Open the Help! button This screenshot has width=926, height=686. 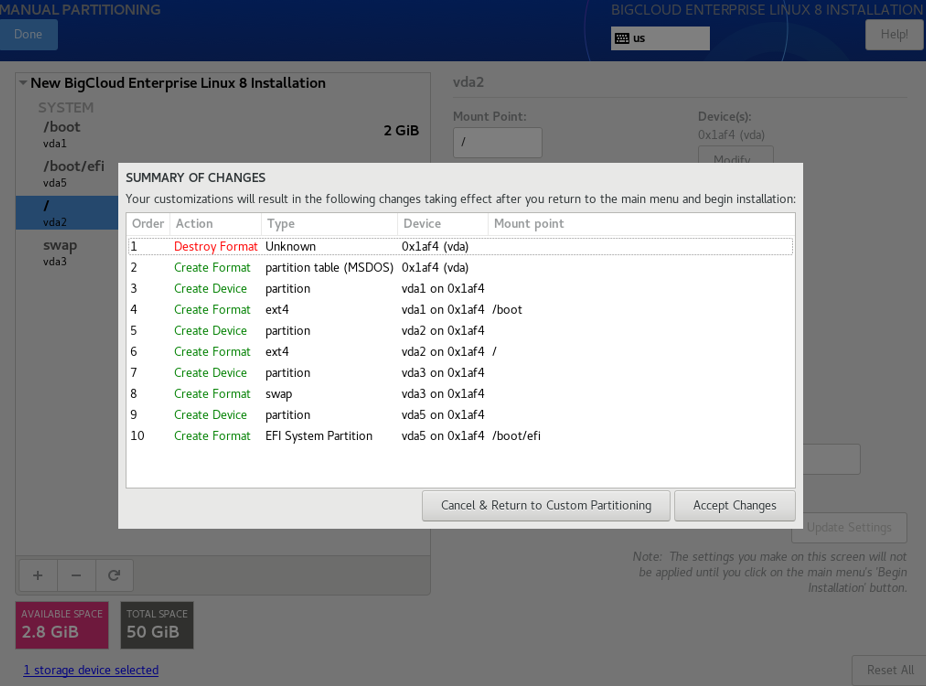click(x=894, y=34)
